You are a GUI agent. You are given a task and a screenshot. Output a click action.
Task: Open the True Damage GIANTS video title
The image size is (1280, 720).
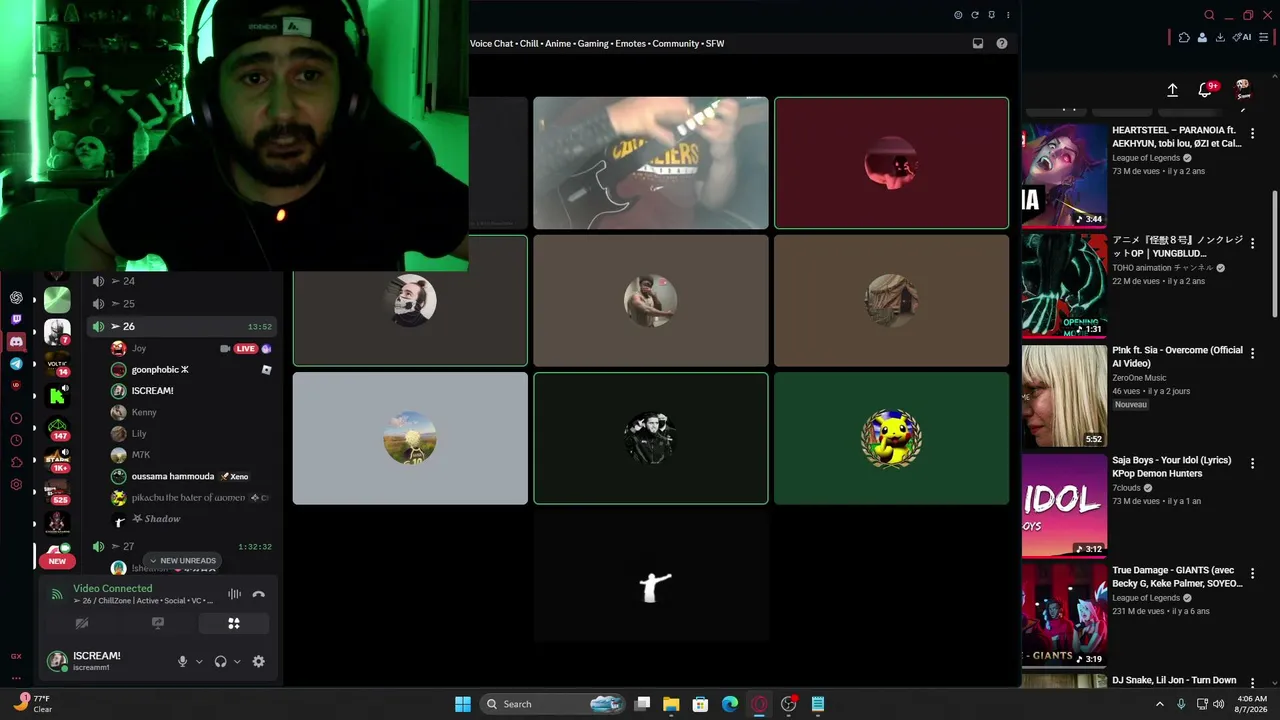pos(1177,576)
